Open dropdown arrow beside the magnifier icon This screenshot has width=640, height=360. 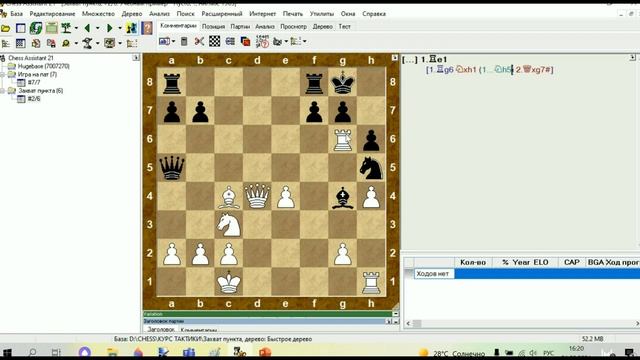pos(76,43)
